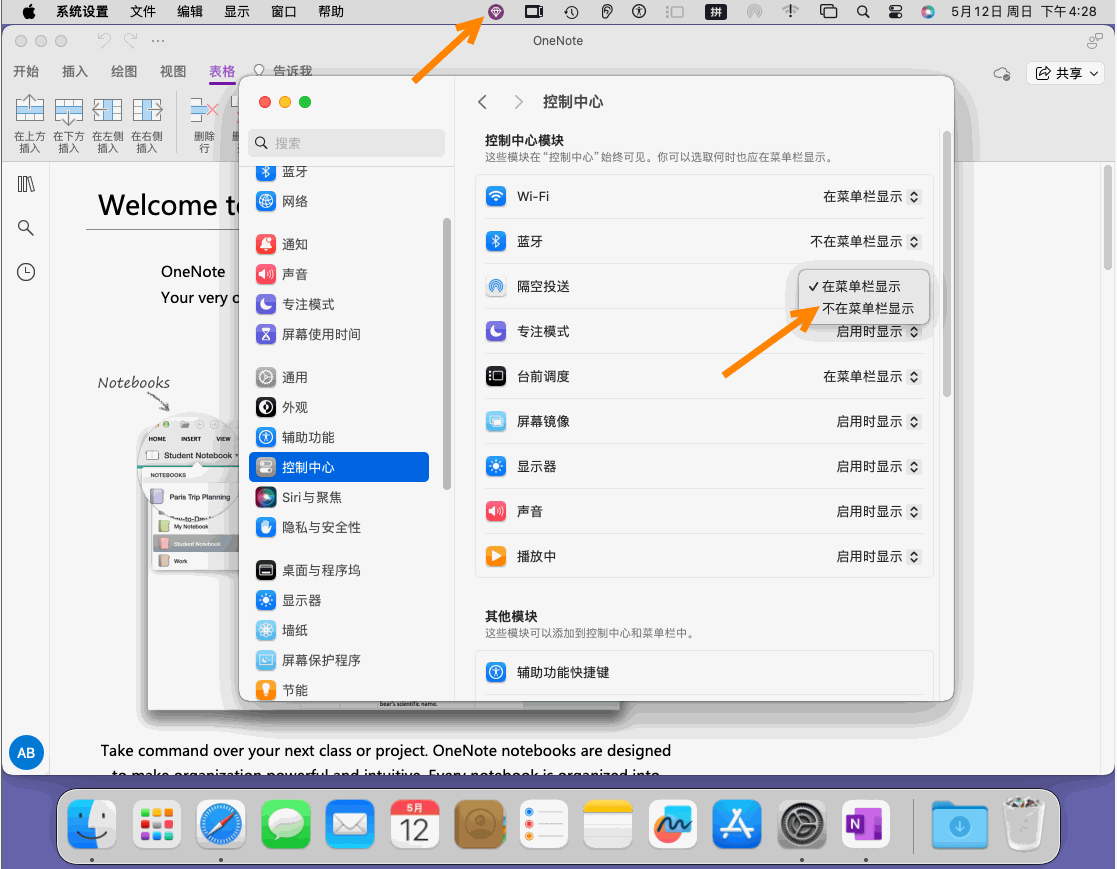Click OneNote sync status cloud icon

coord(1002,73)
